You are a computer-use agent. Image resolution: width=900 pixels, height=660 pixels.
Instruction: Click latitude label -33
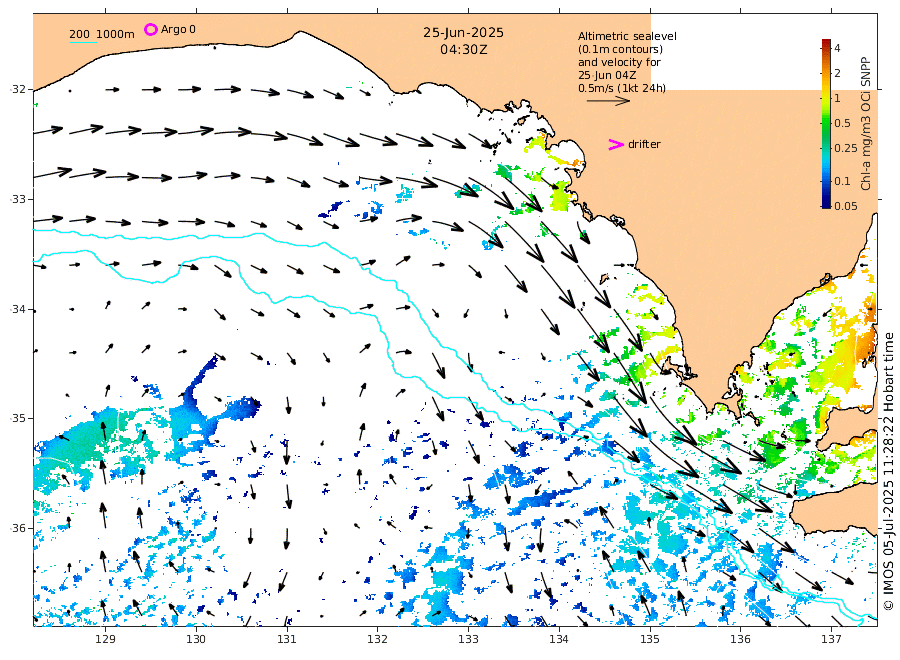[18, 199]
